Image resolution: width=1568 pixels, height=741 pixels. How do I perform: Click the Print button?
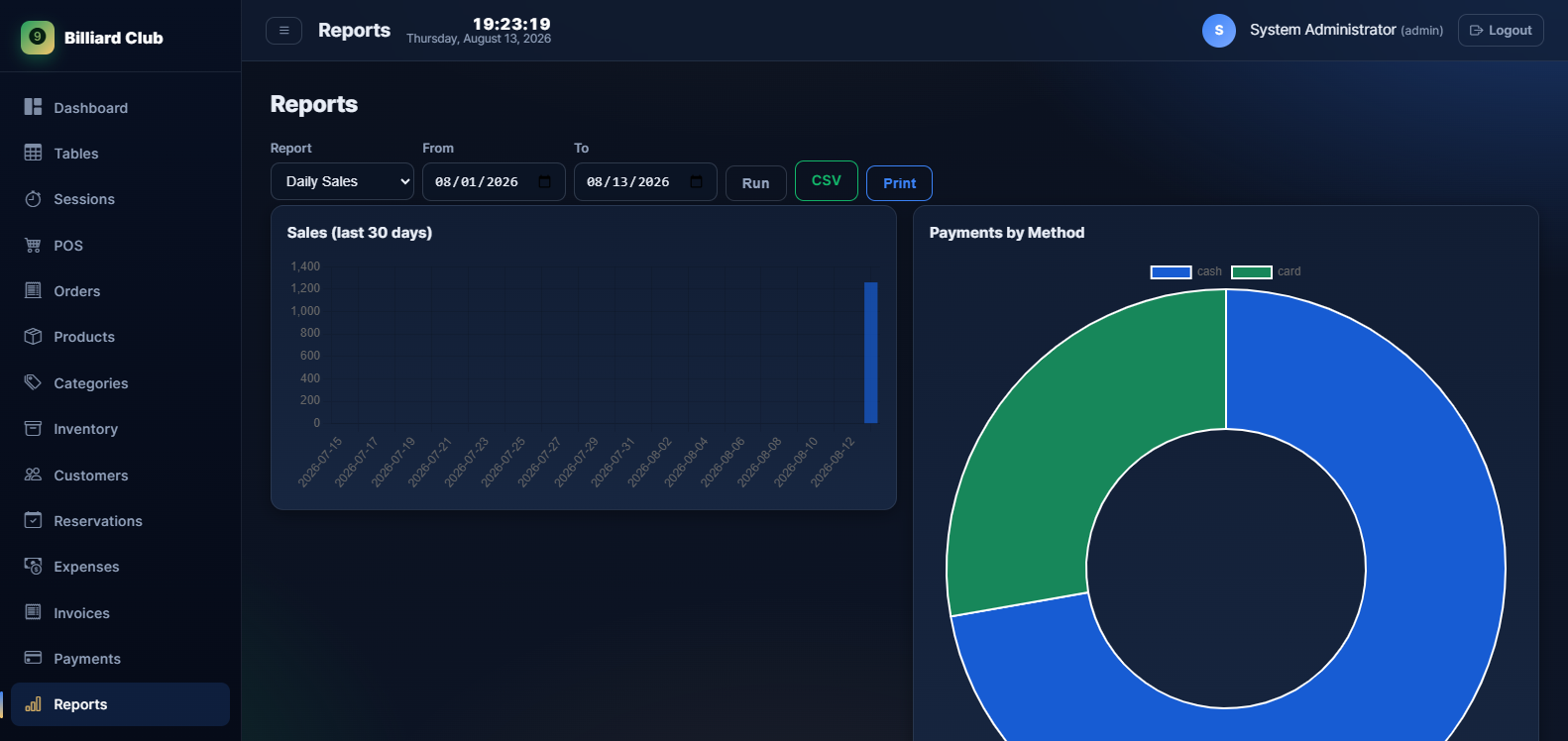pos(900,183)
